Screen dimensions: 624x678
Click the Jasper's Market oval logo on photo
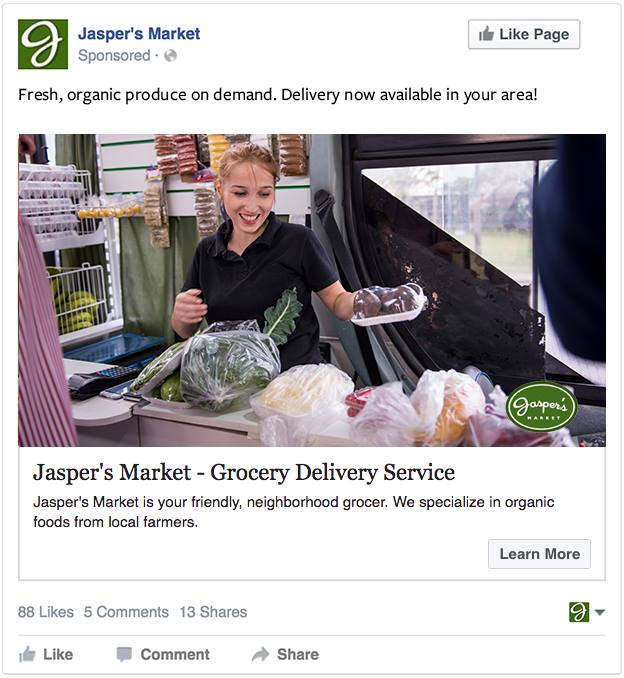pos(542,406)
